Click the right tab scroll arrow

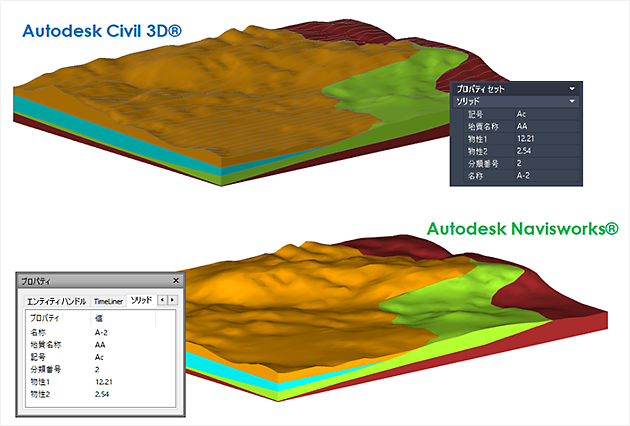point(172,300)
